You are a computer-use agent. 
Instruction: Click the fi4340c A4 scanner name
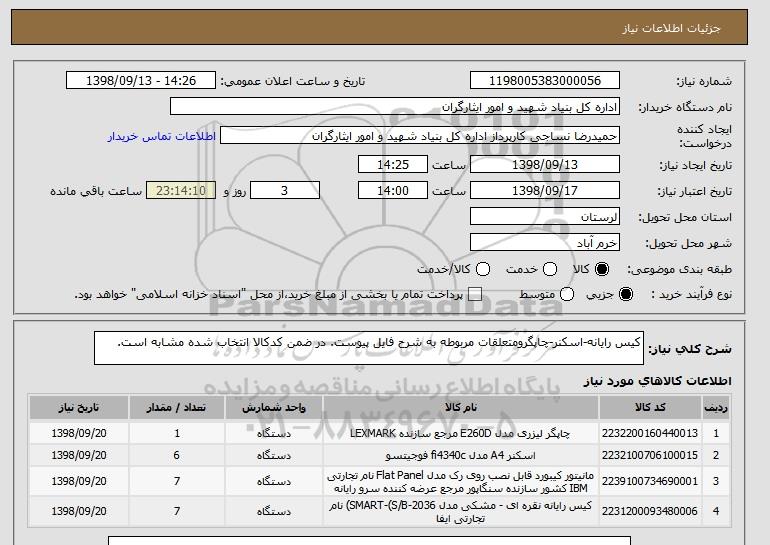(x=460, y=456)
